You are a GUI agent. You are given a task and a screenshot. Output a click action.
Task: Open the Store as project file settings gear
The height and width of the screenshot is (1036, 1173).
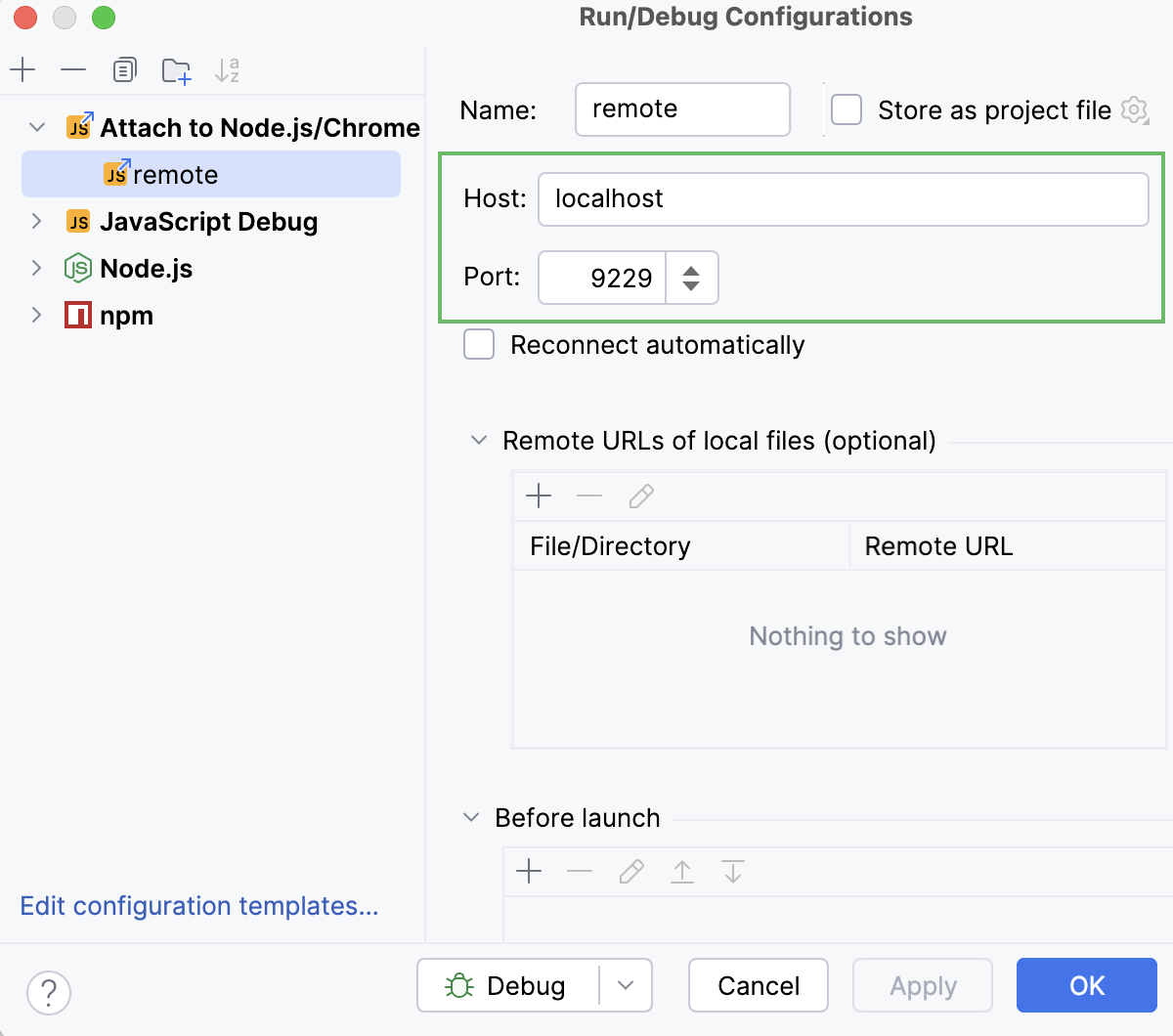tap(1134, 110)
